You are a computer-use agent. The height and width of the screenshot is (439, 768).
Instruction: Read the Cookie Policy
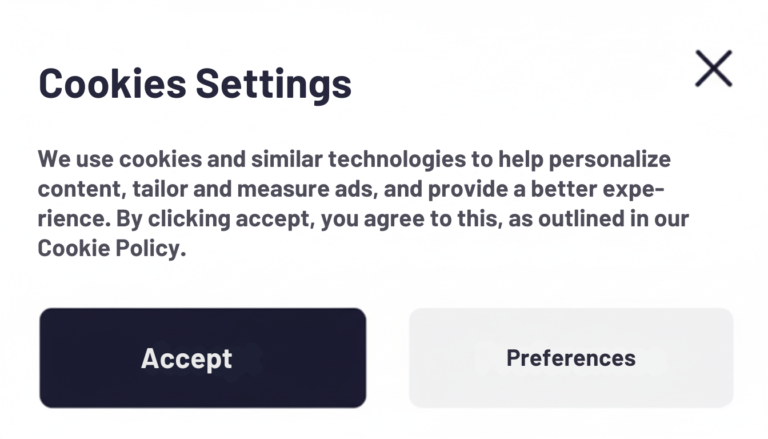click(110, 249)
